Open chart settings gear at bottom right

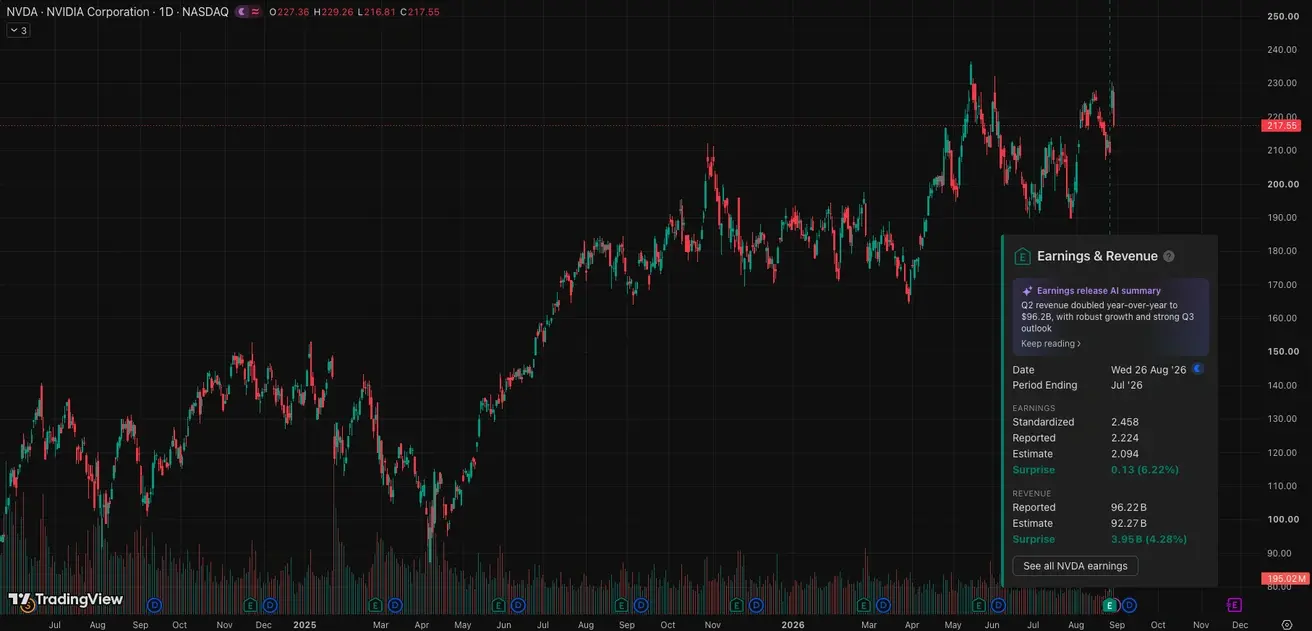[1287, 624]
